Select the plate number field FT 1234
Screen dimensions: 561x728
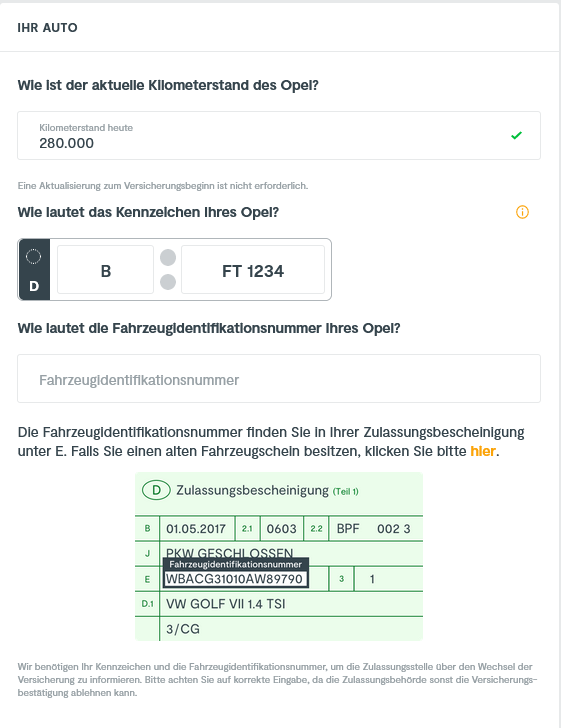tap(253, 269)
